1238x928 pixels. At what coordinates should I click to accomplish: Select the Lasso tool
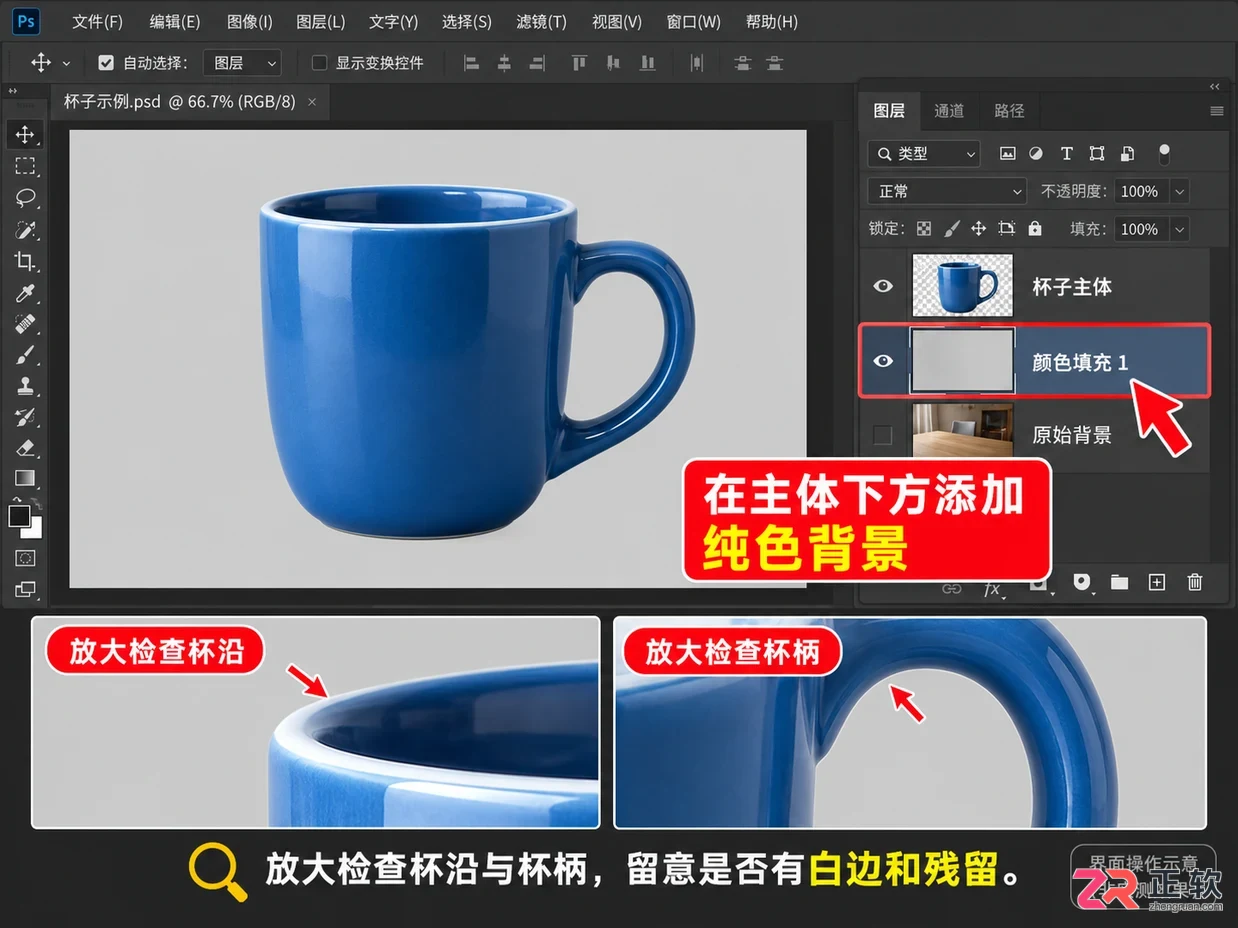(25, 198)
